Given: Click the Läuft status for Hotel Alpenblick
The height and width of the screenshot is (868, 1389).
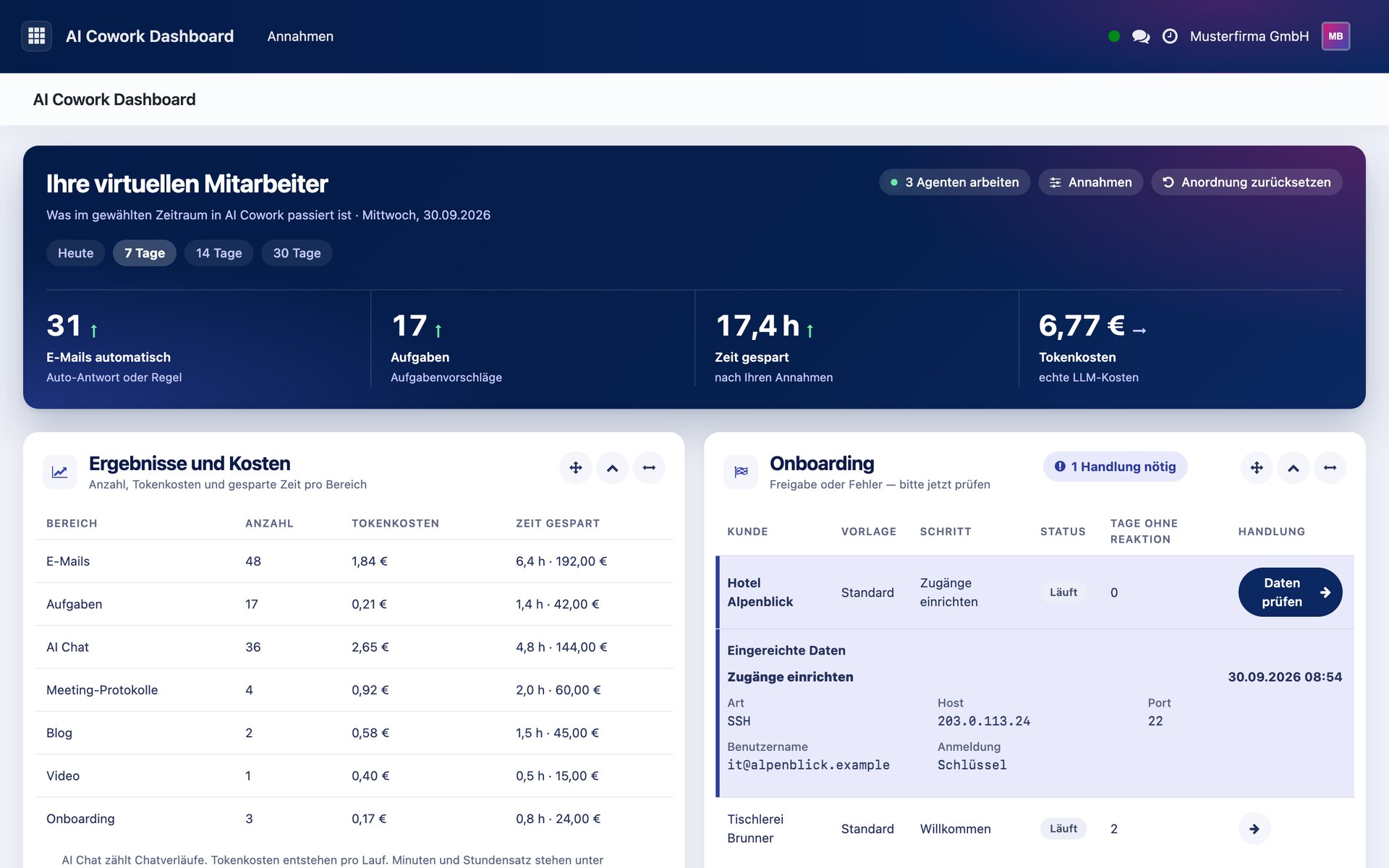Looking at the screenshot, I should tap(1063, 592).
